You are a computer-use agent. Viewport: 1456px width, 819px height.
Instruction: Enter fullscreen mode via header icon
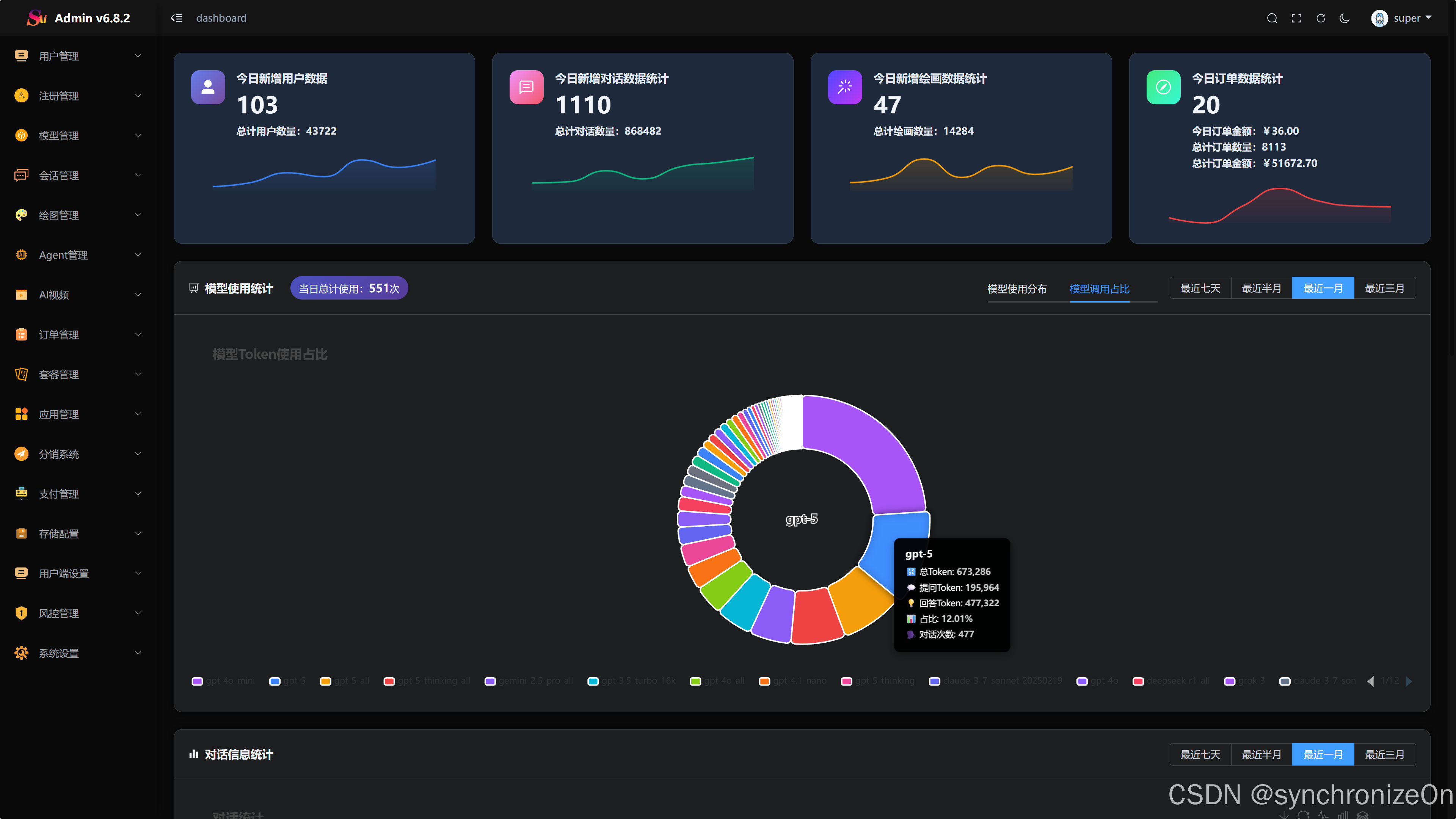point(1297,18)
